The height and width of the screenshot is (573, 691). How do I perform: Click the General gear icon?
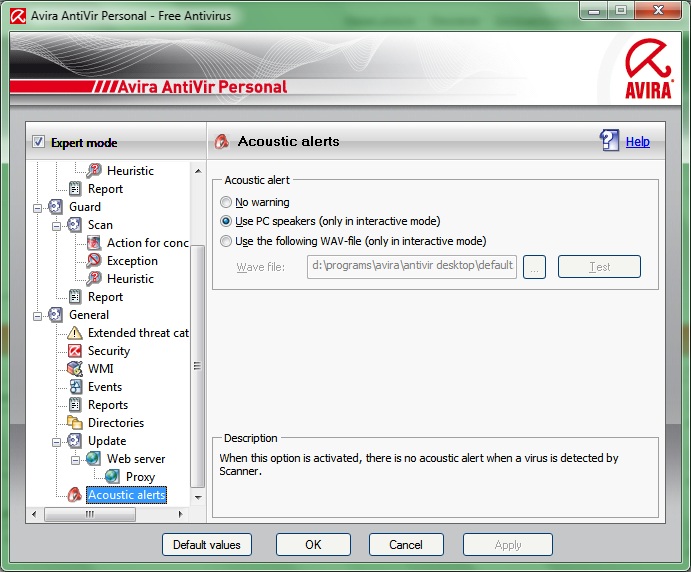coord(56,314)
